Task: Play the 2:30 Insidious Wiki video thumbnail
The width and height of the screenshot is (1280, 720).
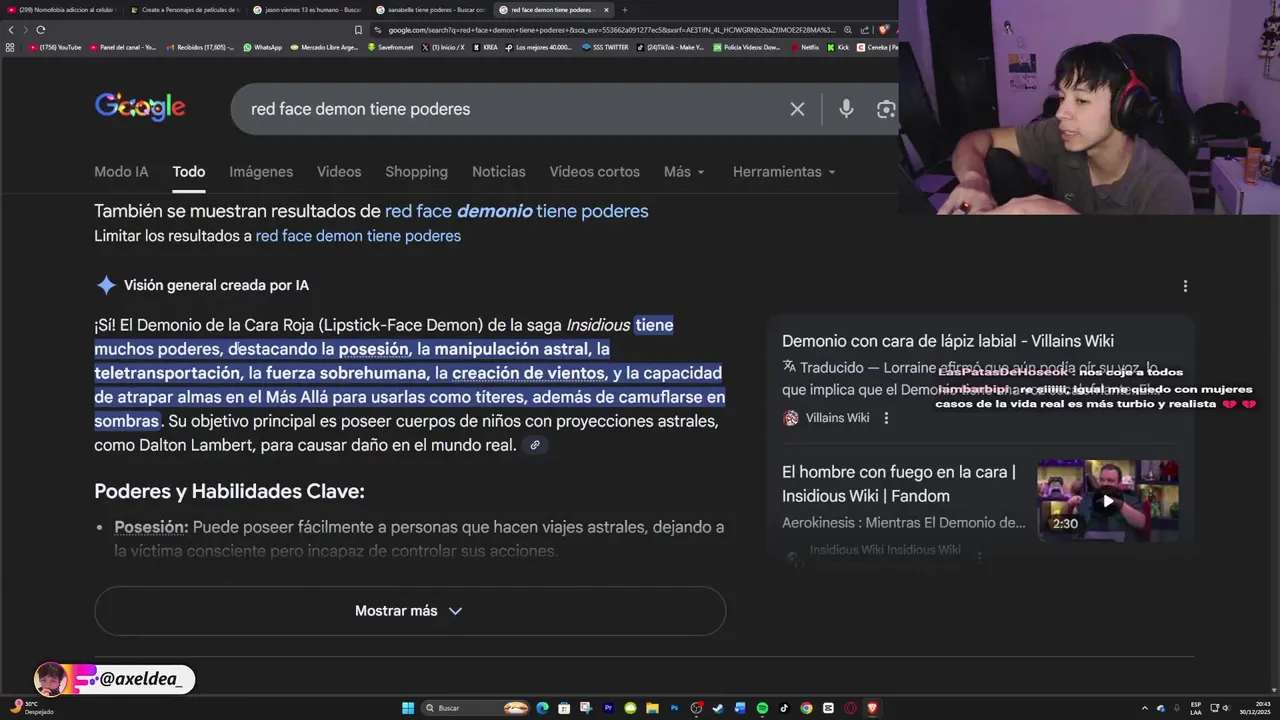Action: click(1107, 500)
